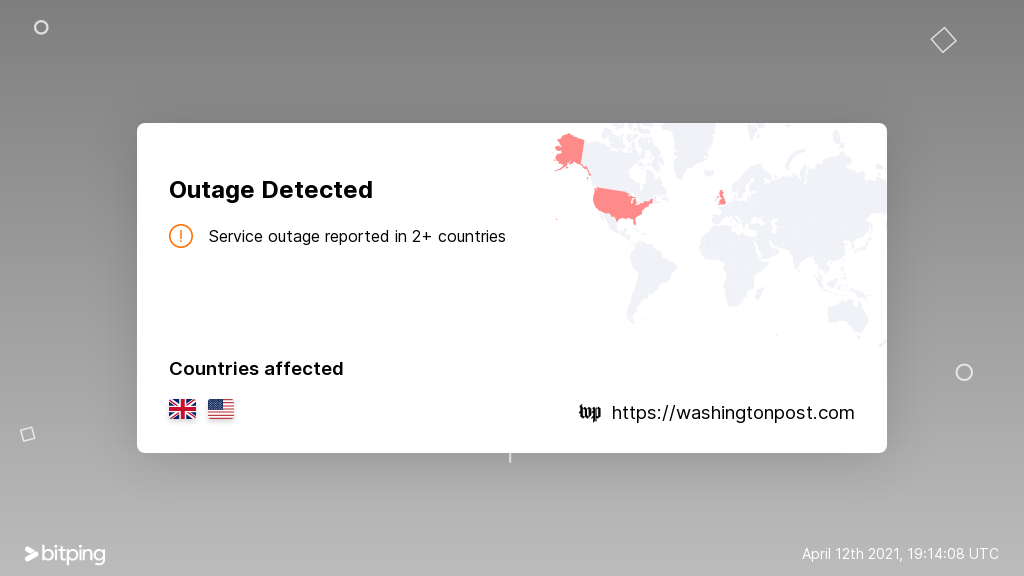Click the circle shape beside the card
The height and width of the screenshot is (576, 1024).
[964, 372]
